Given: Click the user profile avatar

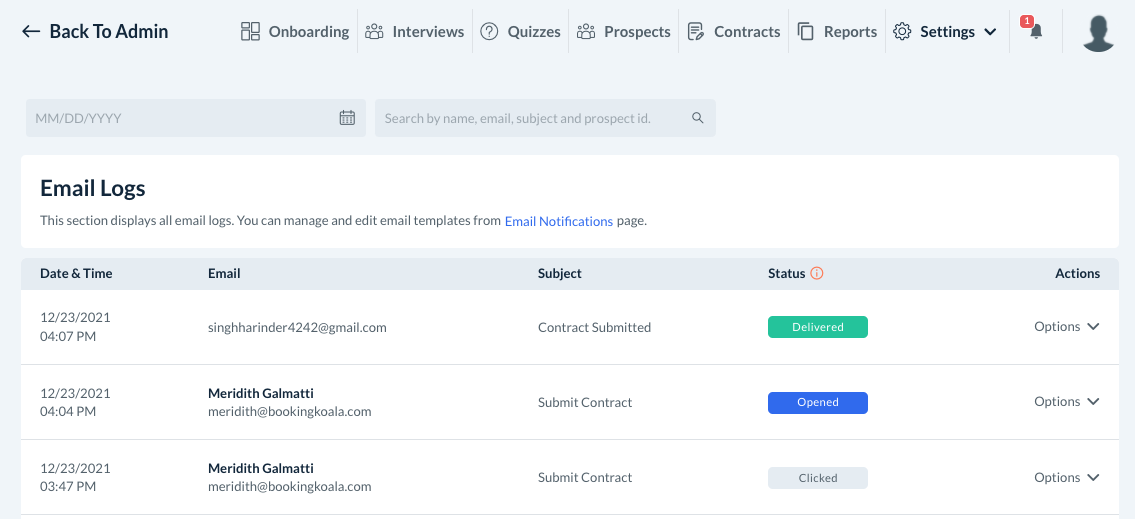Looking at the screenshot, I should tap(1099, 32).
